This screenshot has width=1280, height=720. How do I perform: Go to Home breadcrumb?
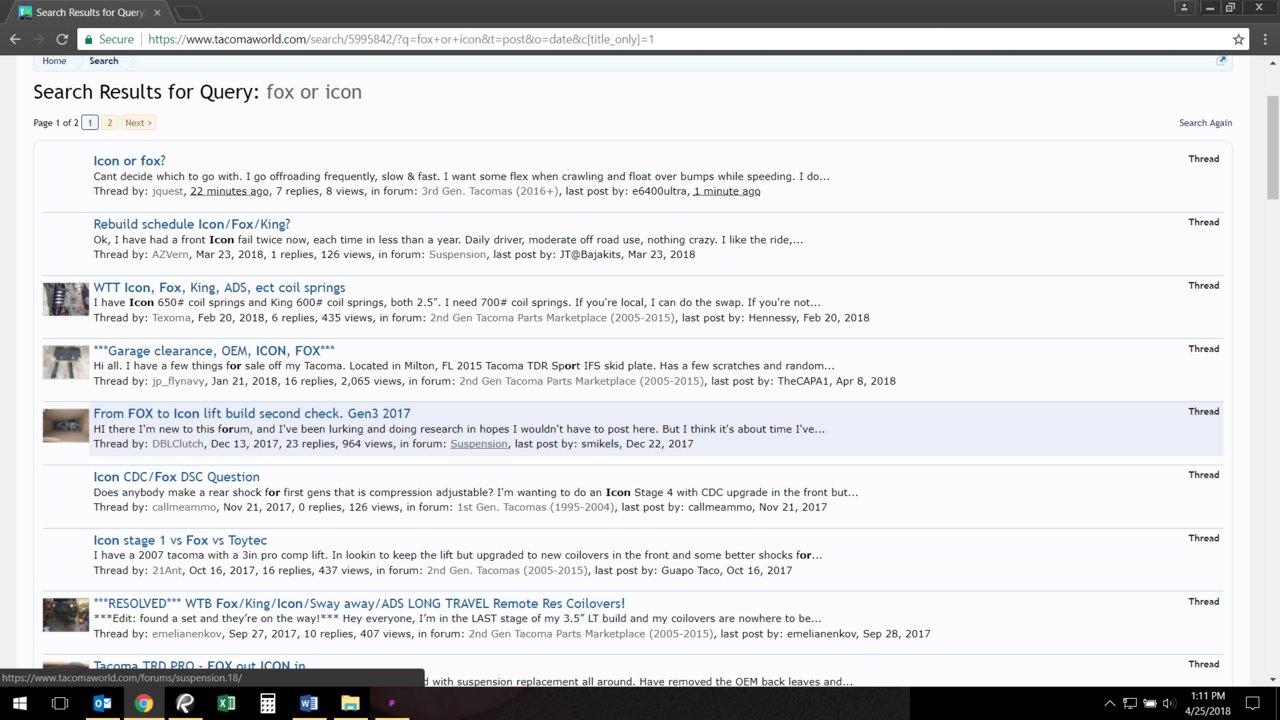tap(54, 61)
